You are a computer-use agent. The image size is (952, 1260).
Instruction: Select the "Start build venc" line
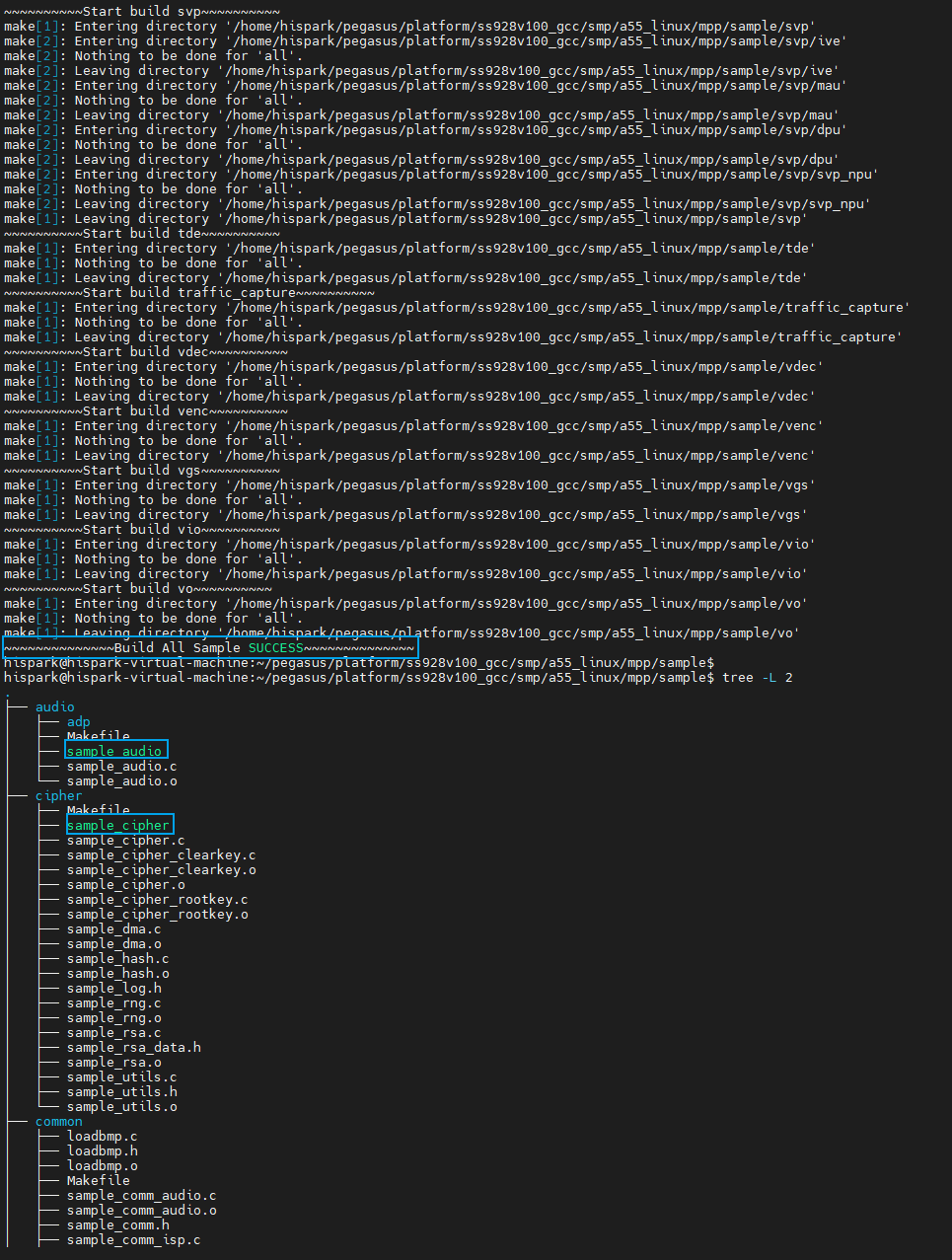tap(146, 410)
